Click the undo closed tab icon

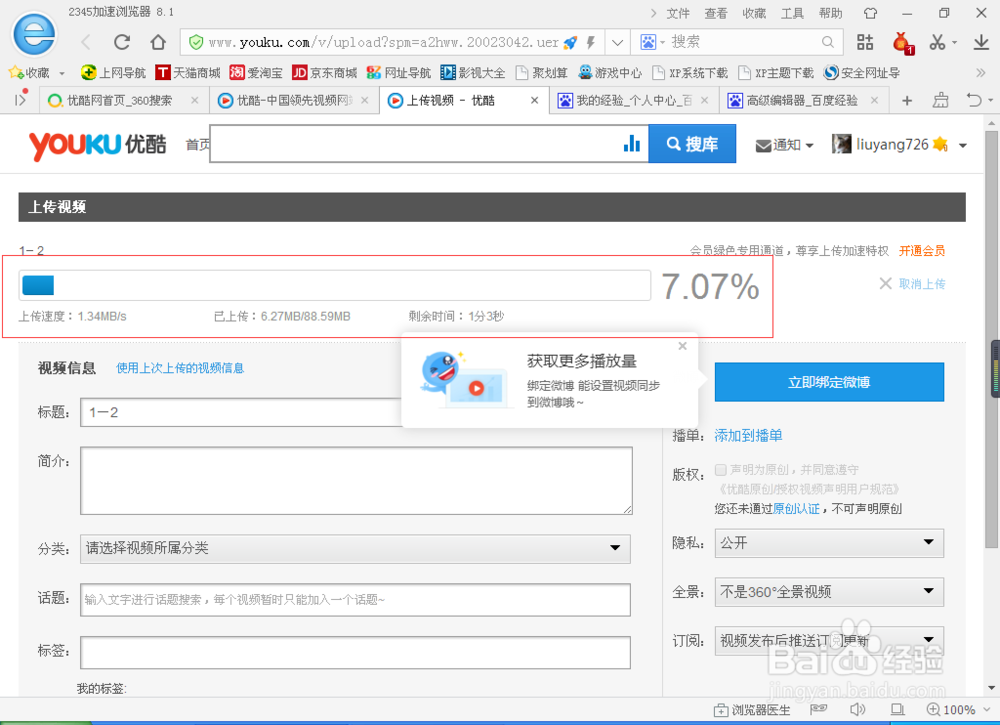click(x=974, y=101)
